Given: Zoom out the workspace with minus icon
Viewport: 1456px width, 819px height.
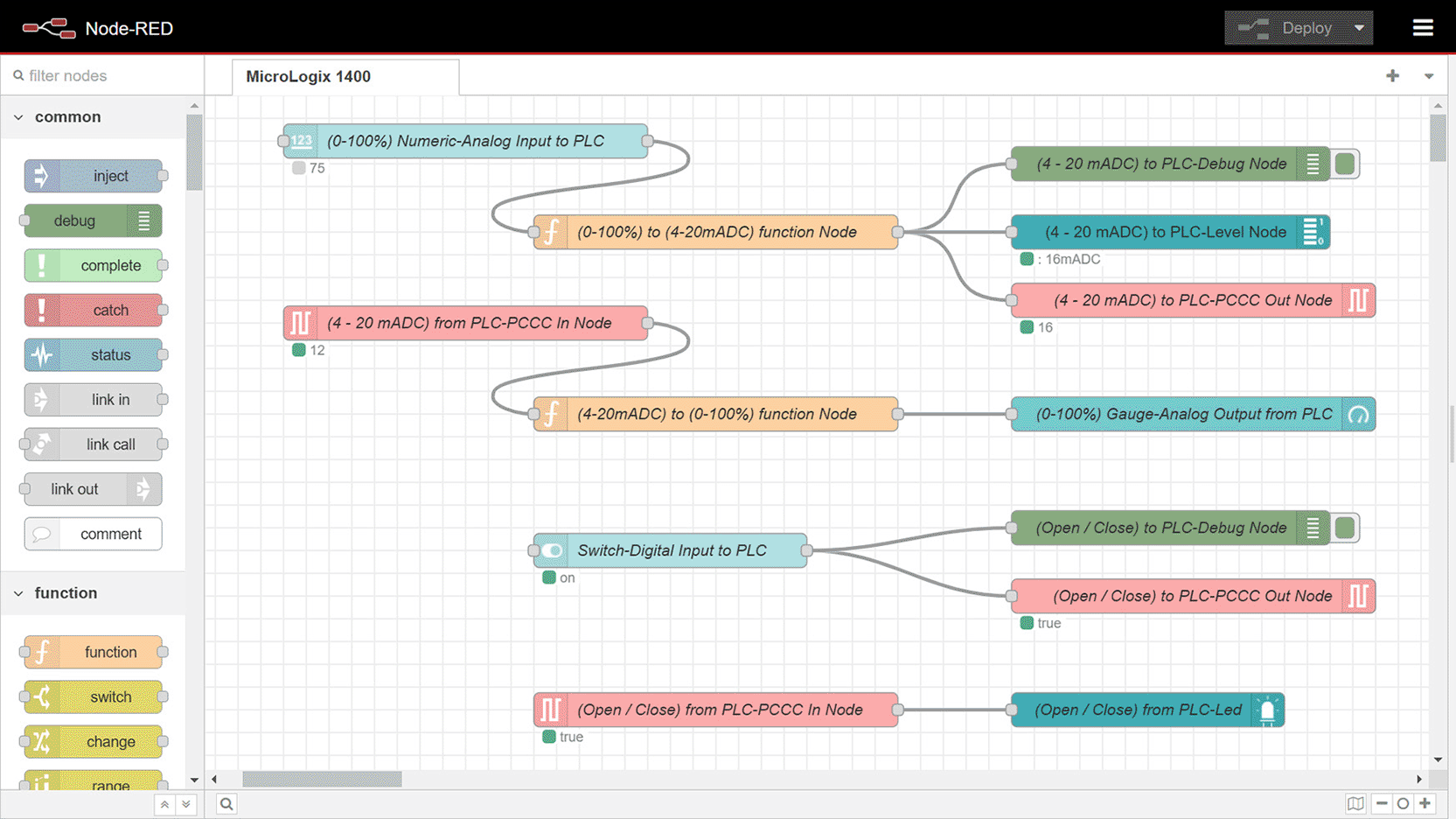Looking at the screenshot, I should point(1382,803).
